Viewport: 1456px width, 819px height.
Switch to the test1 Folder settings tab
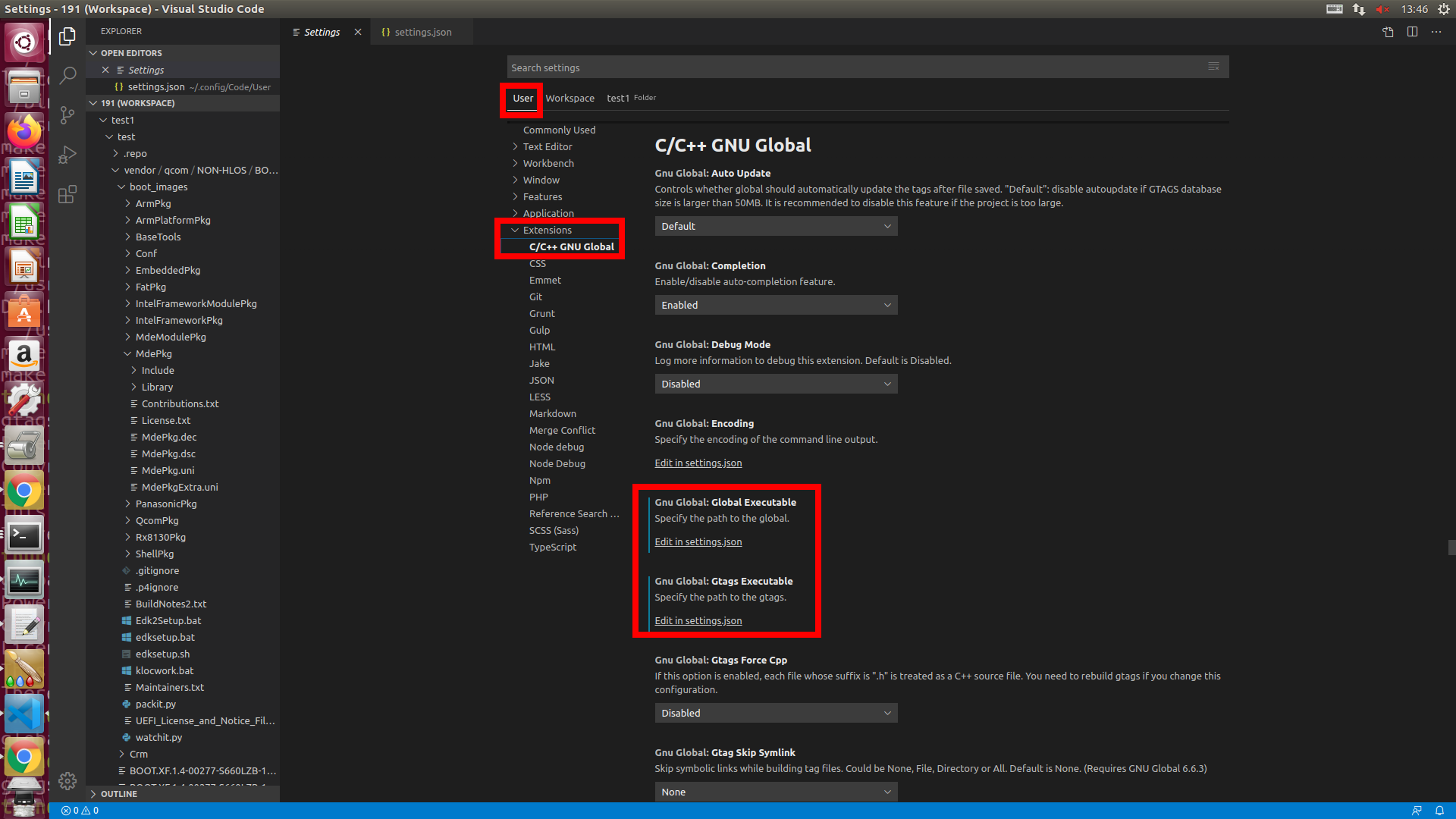tap(631, 99)
